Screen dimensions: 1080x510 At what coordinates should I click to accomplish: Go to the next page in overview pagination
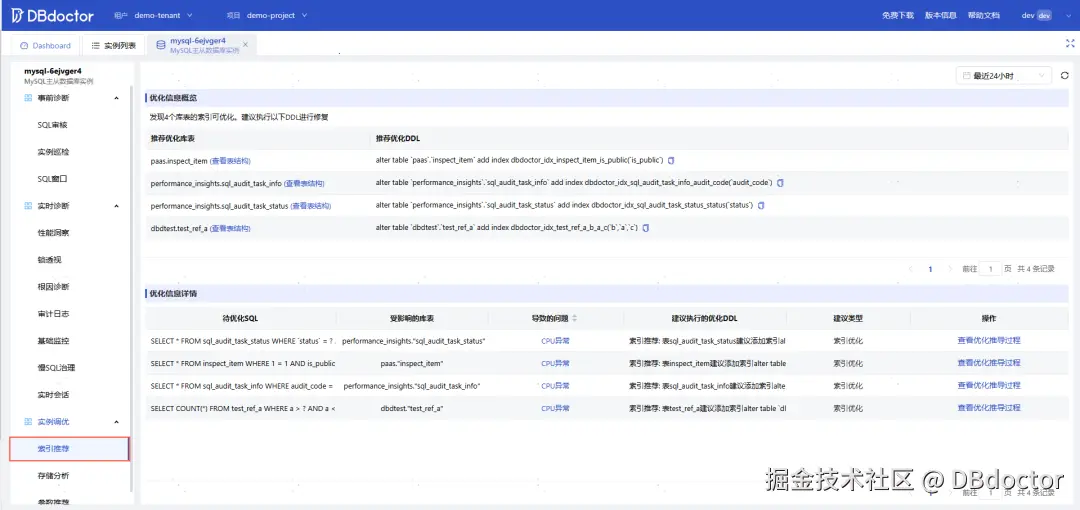click(x=950, y=269)
